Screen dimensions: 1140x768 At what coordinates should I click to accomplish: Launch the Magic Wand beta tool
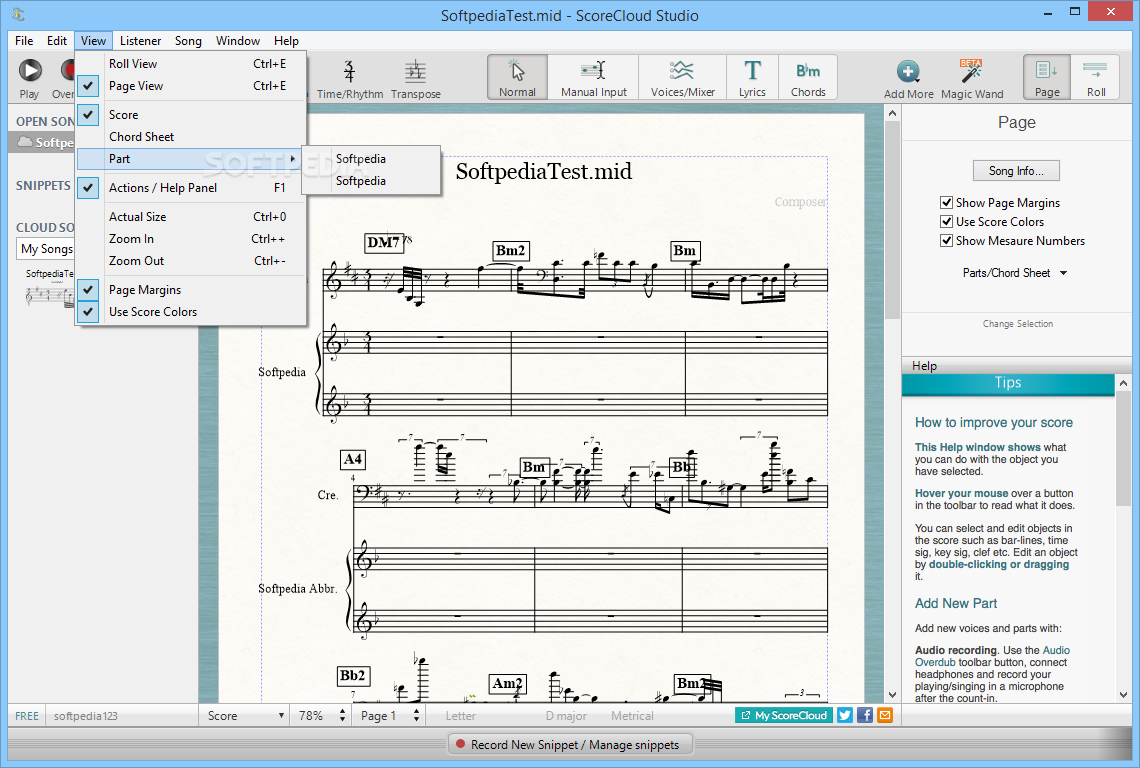point(971,79)
